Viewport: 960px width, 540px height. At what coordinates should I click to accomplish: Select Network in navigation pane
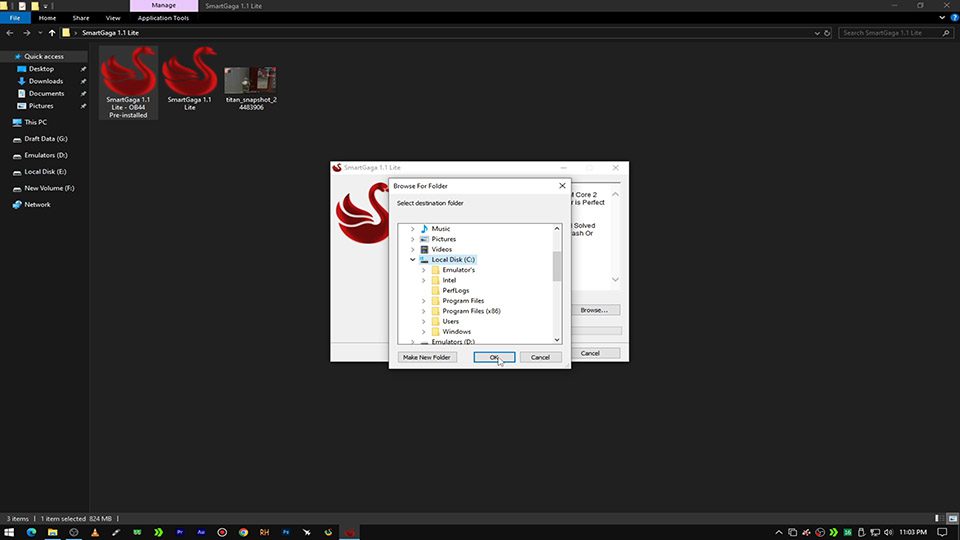[x=37, y=205]
